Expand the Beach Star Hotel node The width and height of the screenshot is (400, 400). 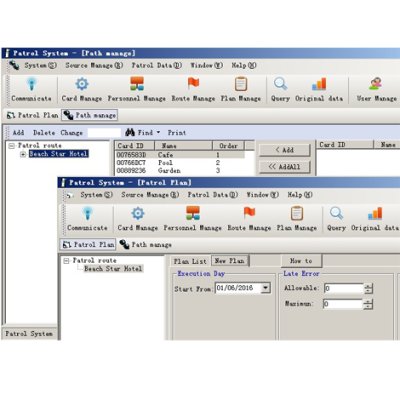tap(23, 154)
